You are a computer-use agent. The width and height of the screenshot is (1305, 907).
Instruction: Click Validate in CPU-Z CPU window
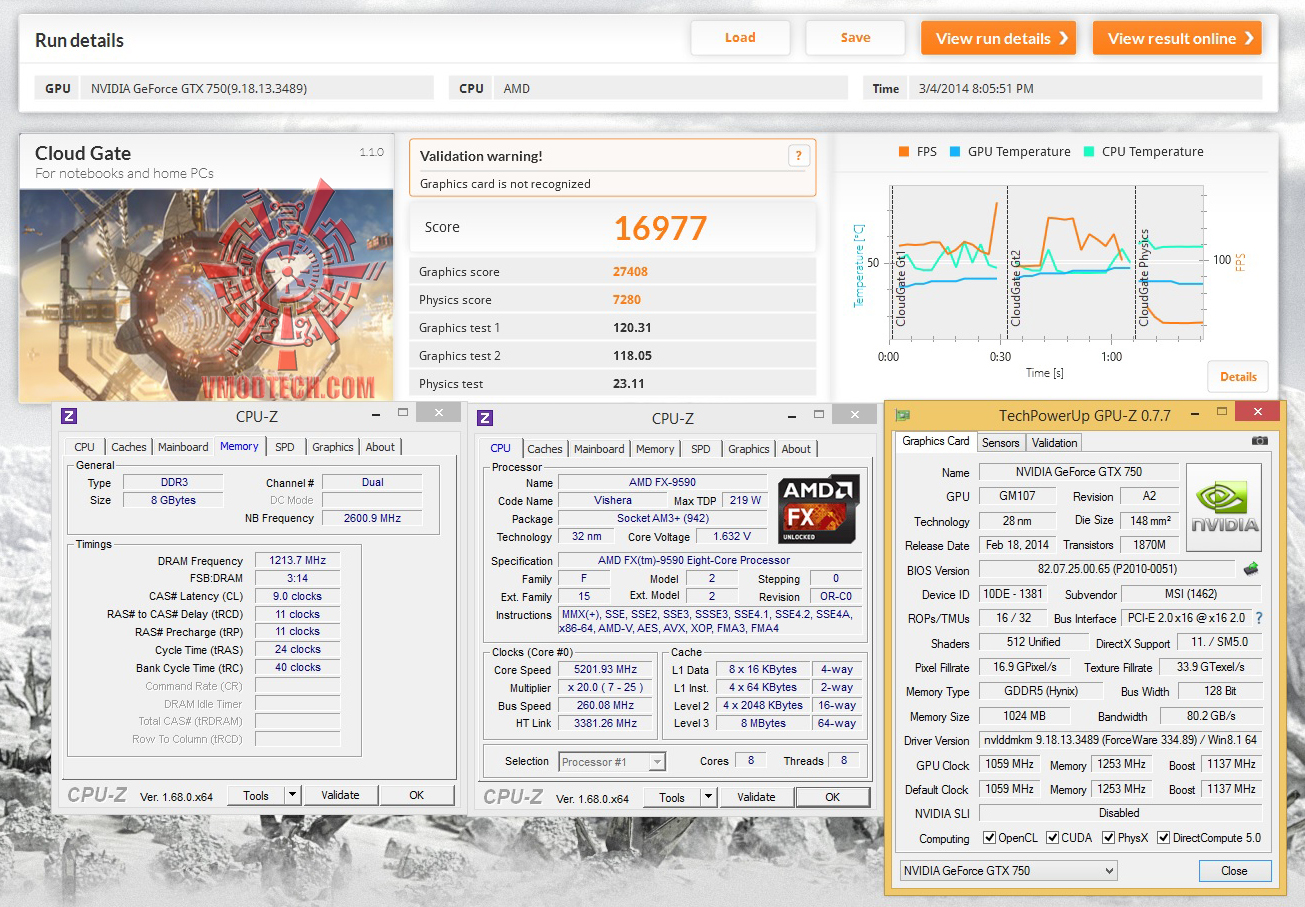756,797
